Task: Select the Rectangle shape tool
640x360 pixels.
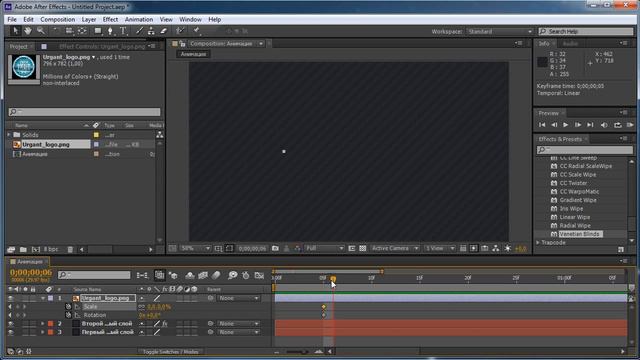Action: pyautogui.click(x=98, y=31)
